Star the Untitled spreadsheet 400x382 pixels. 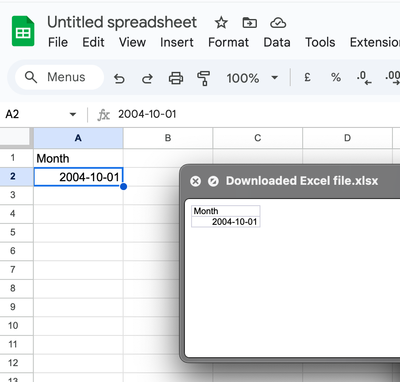221,23
